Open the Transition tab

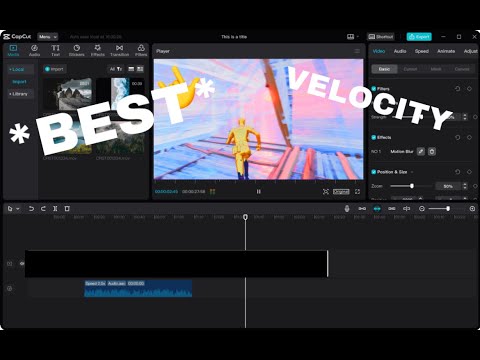coord(119,50)
